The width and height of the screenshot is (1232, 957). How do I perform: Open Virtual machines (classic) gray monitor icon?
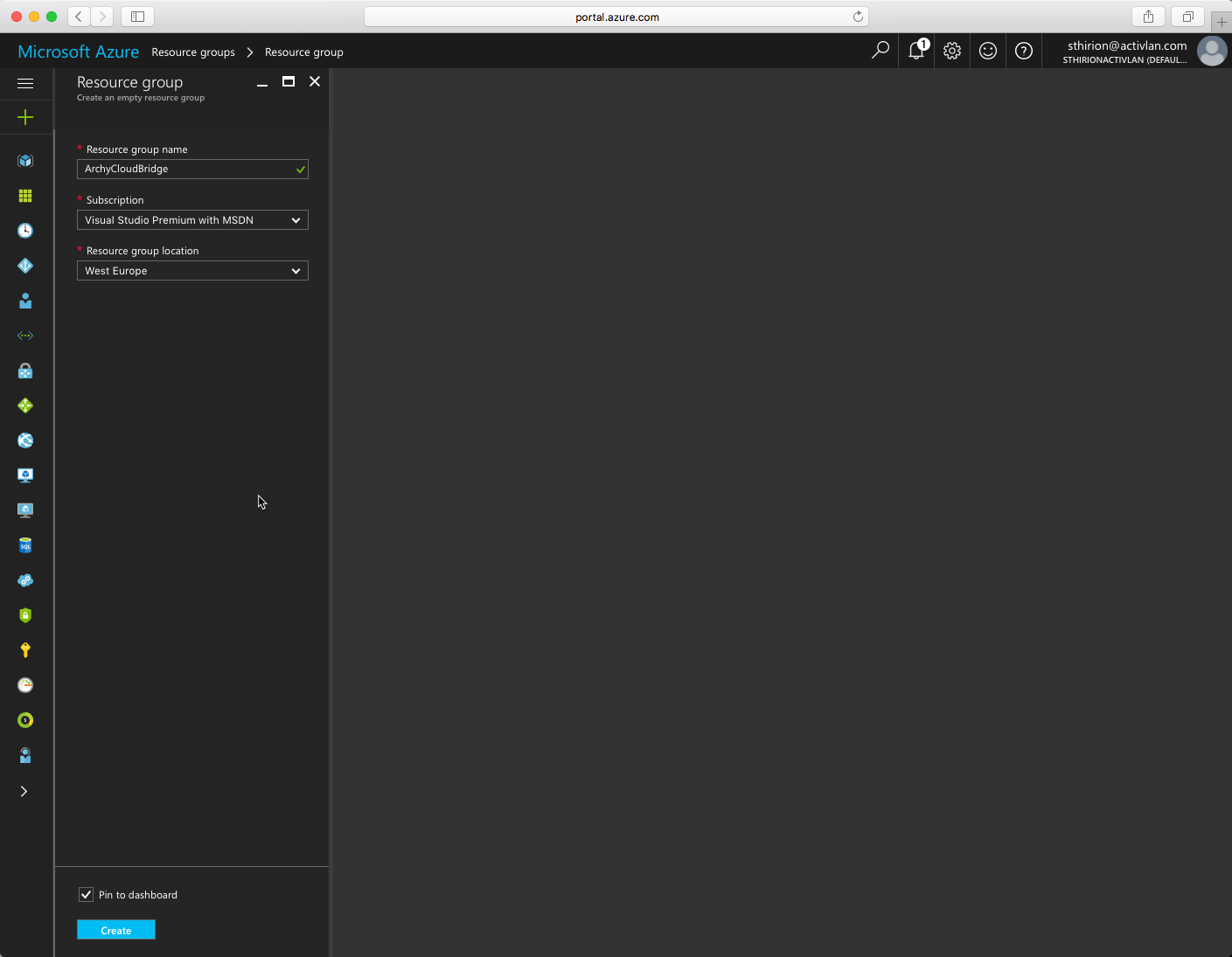pyautogui.click(x=25, y=510)
